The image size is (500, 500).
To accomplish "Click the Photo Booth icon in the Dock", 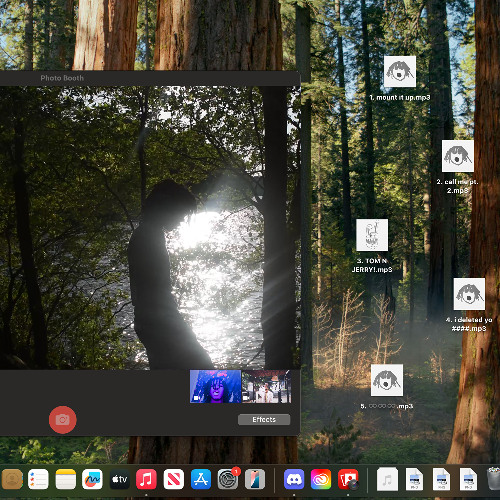I will (x=348, y=479).
